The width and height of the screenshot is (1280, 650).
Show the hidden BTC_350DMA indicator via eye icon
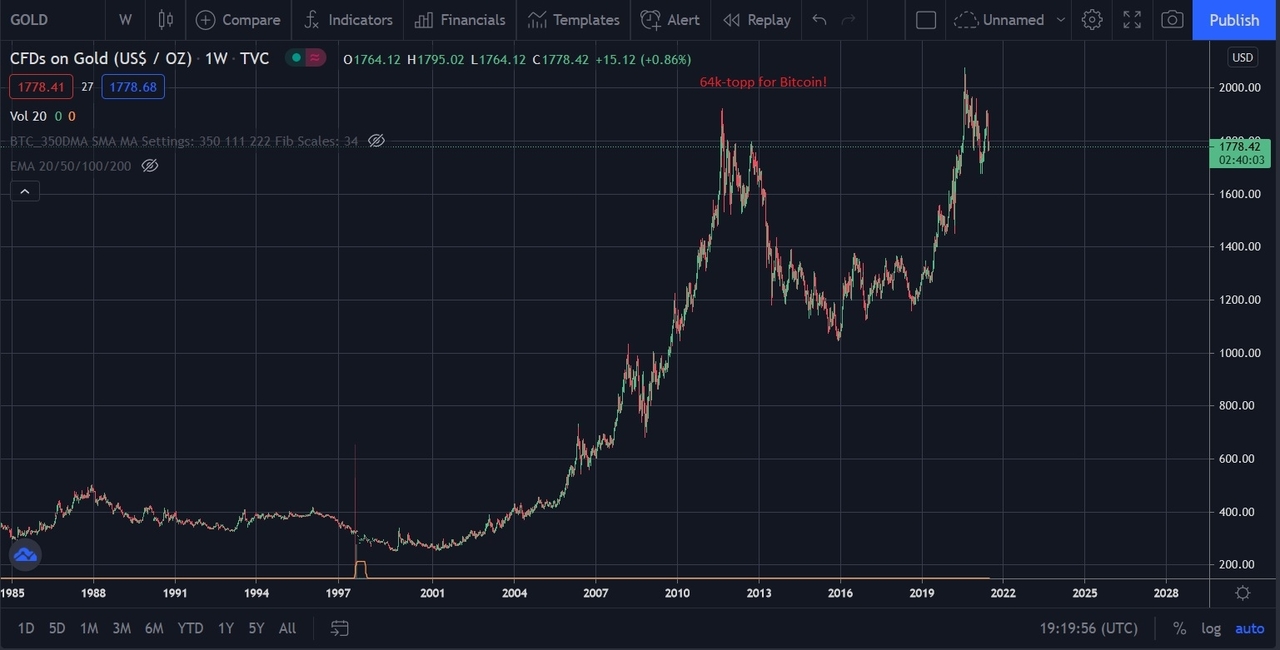click(376, 141)
